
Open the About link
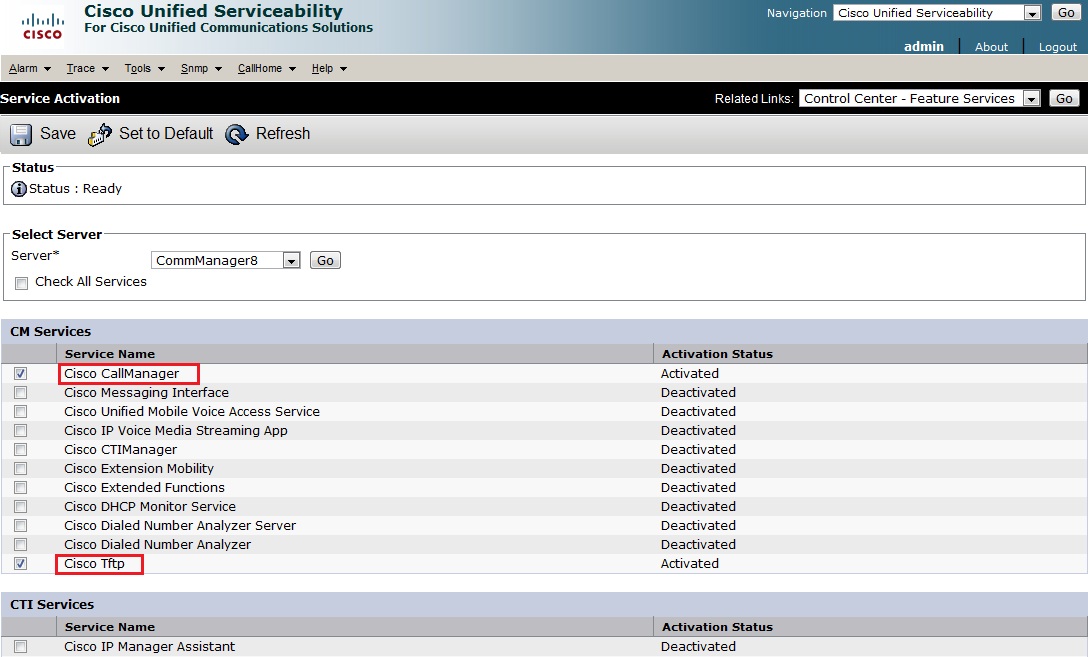[x=991, y=46]
